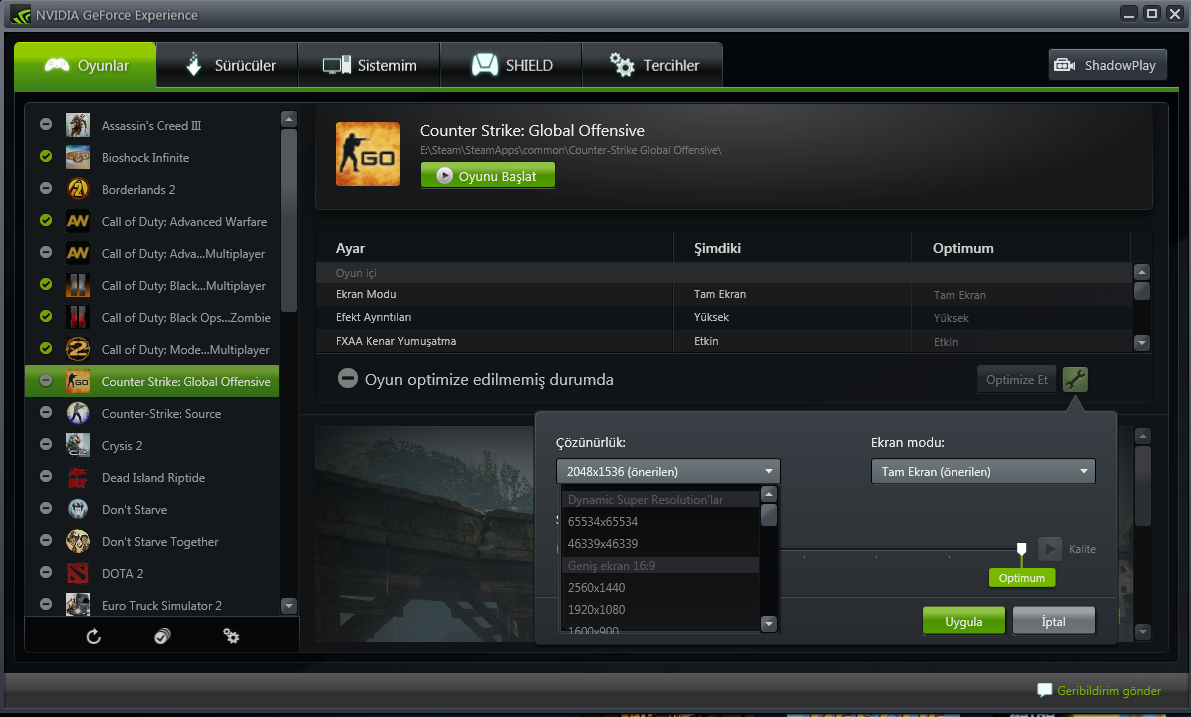Viewport: 1191px width, 717px height.
Task: Click the optimize-all checkmark icon below game list
Action: (162, 636)
